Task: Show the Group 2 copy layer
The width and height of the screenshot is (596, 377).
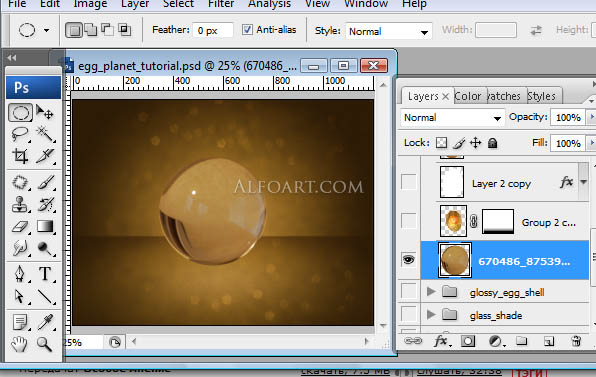Action: tap(409, 221)
